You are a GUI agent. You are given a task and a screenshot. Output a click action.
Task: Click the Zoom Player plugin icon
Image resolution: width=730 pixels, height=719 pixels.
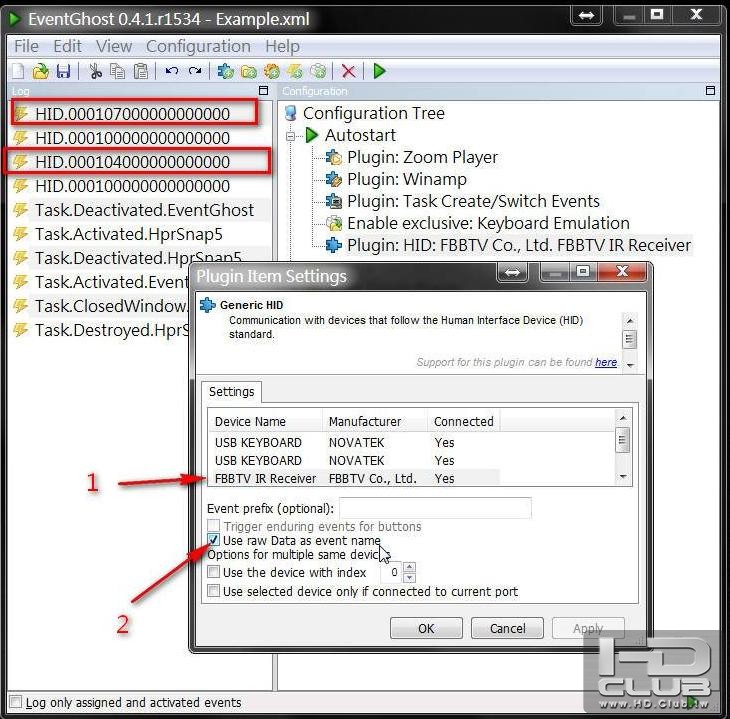(334, 157)
